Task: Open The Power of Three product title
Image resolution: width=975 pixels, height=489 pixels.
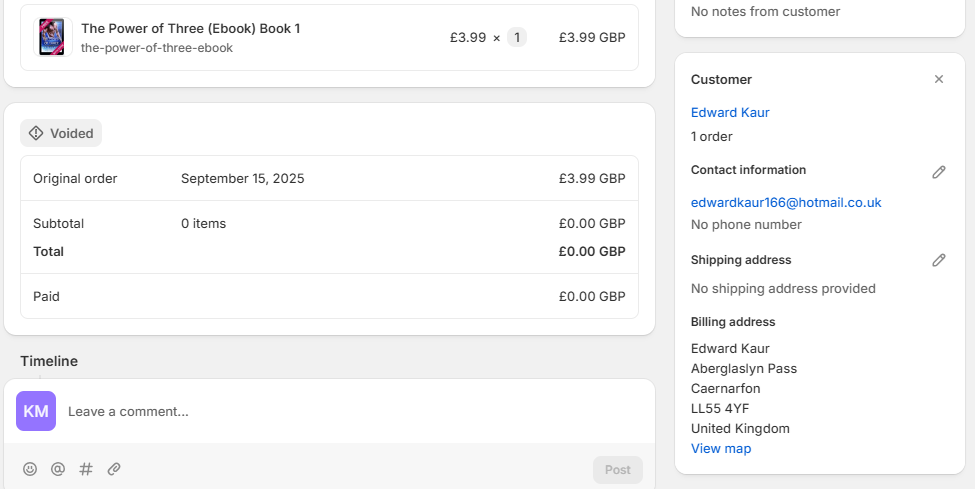Action: coord(190,29)
